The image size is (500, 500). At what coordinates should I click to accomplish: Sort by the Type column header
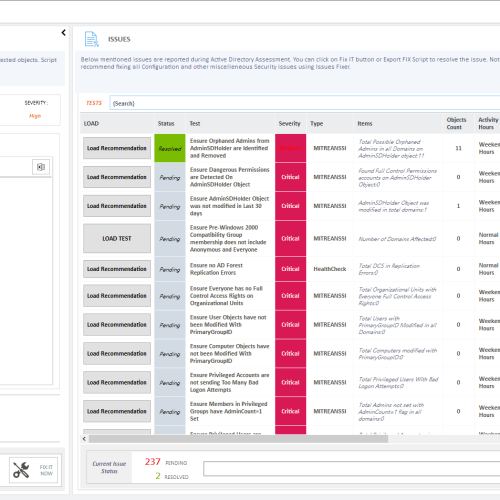pos(330,123)
